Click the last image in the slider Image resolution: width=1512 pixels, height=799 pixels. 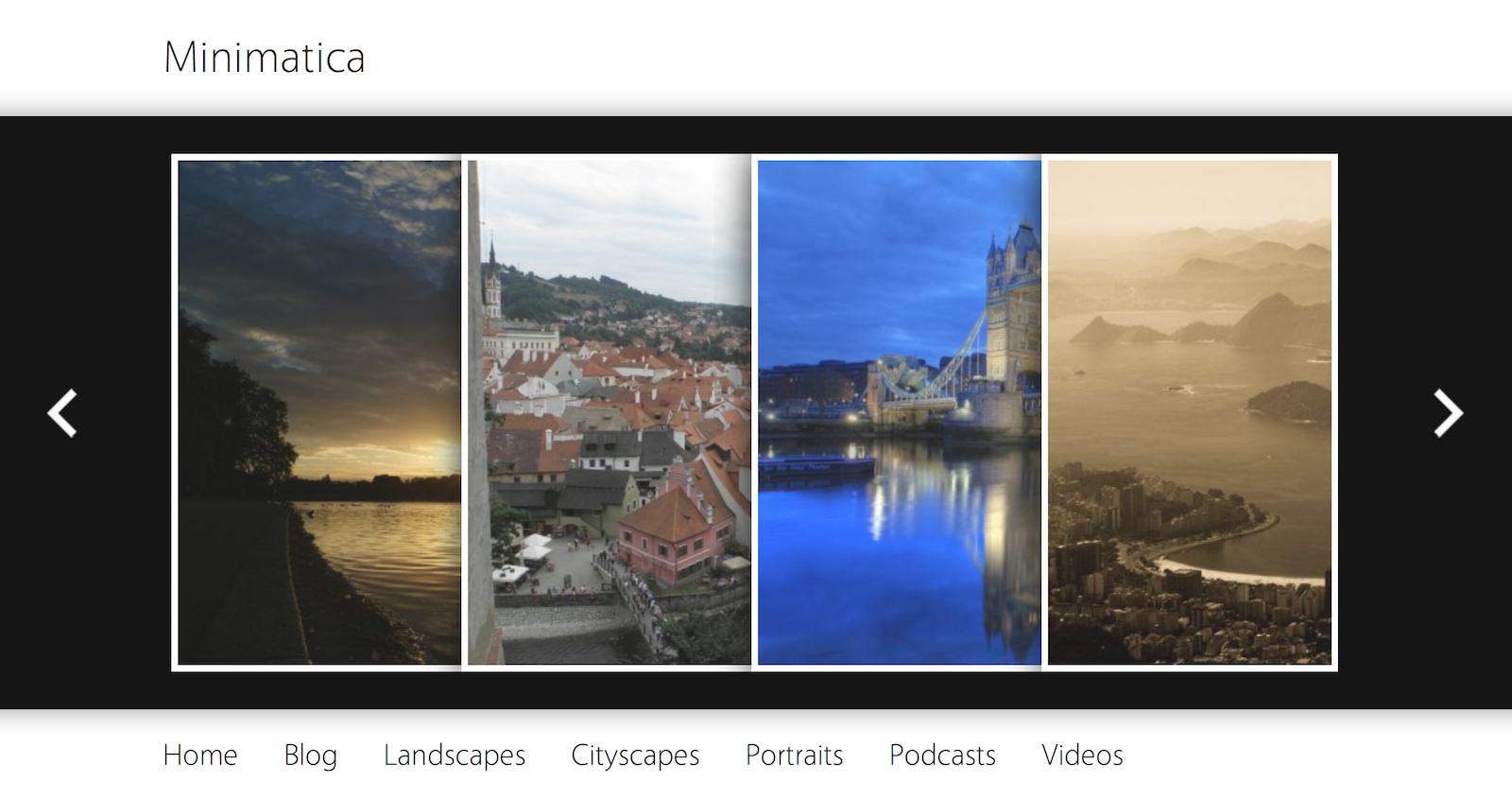coord(1190,412)
